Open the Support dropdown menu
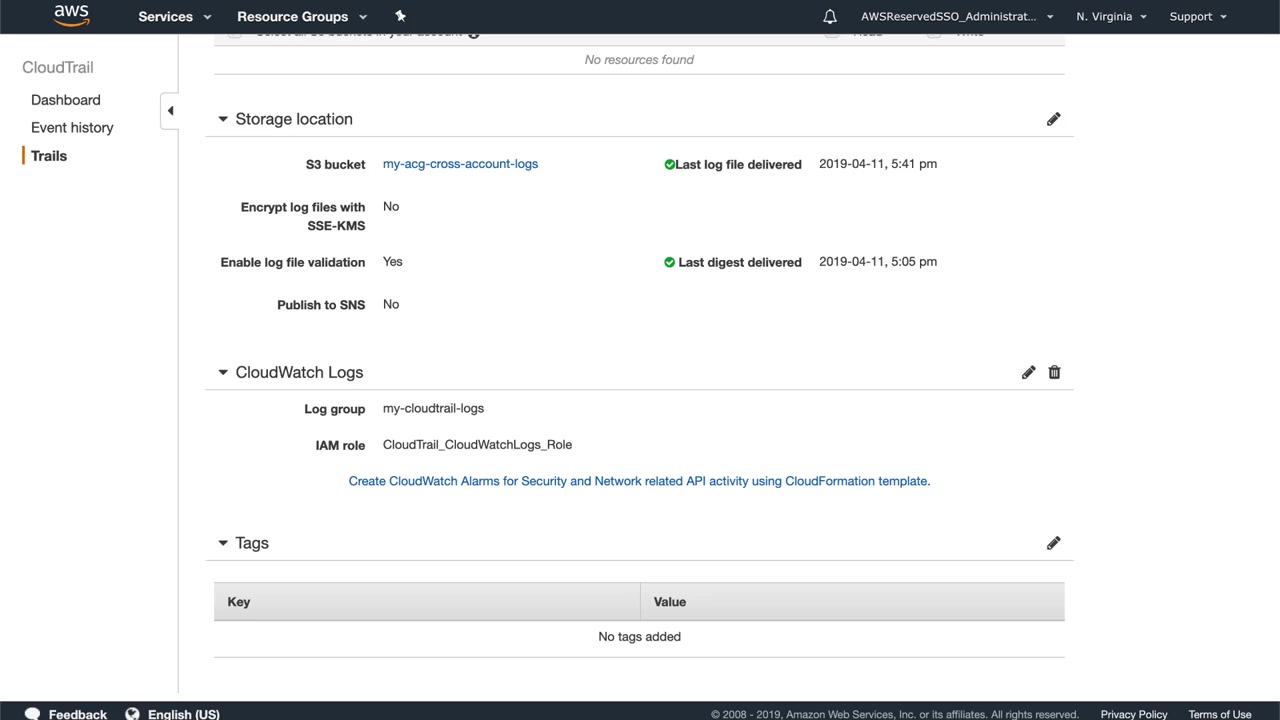Screen dimensions: 1280x720 (x=1197, y=16)
